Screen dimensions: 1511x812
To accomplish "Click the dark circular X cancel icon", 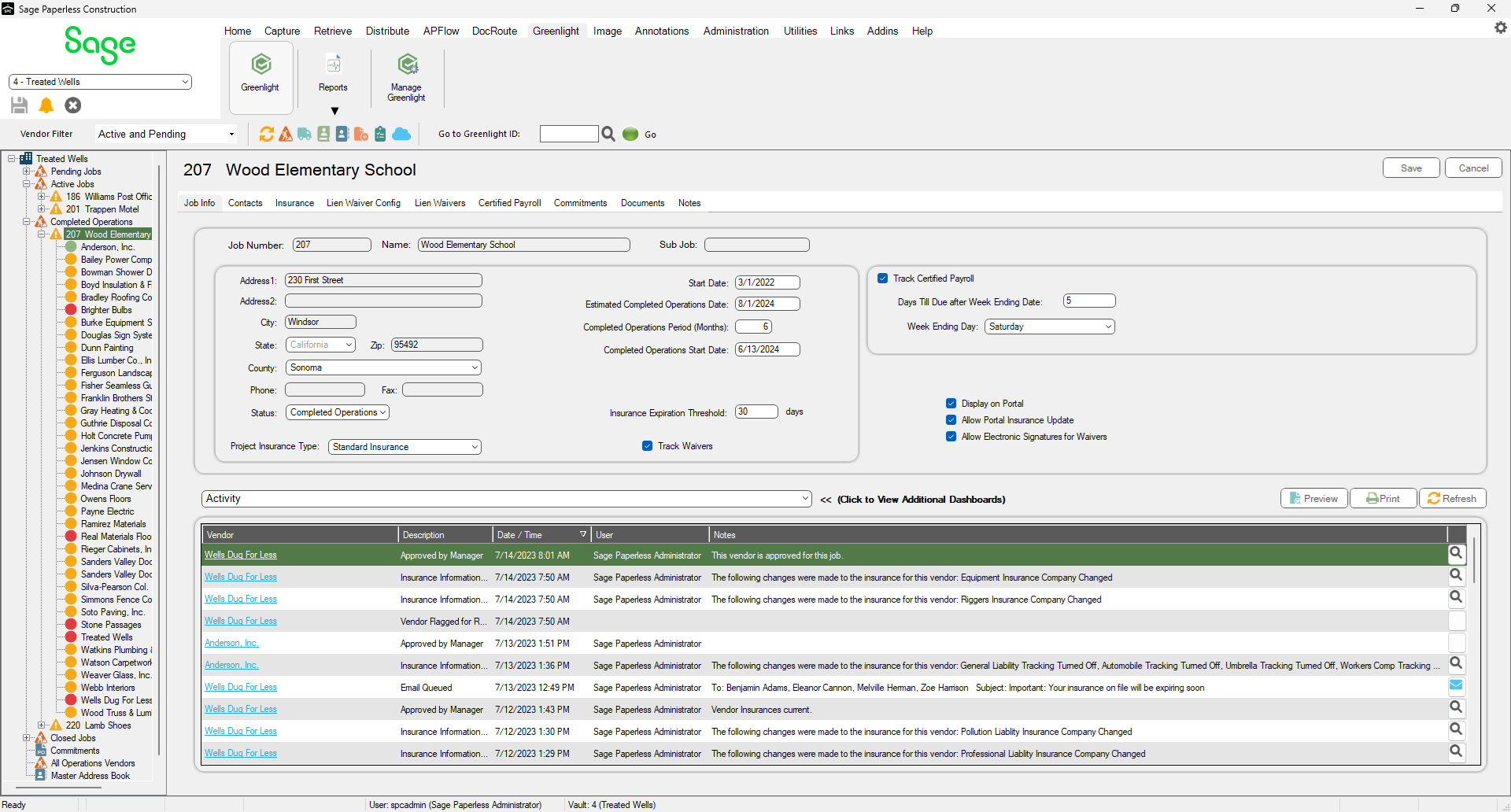I will [73, 105].
